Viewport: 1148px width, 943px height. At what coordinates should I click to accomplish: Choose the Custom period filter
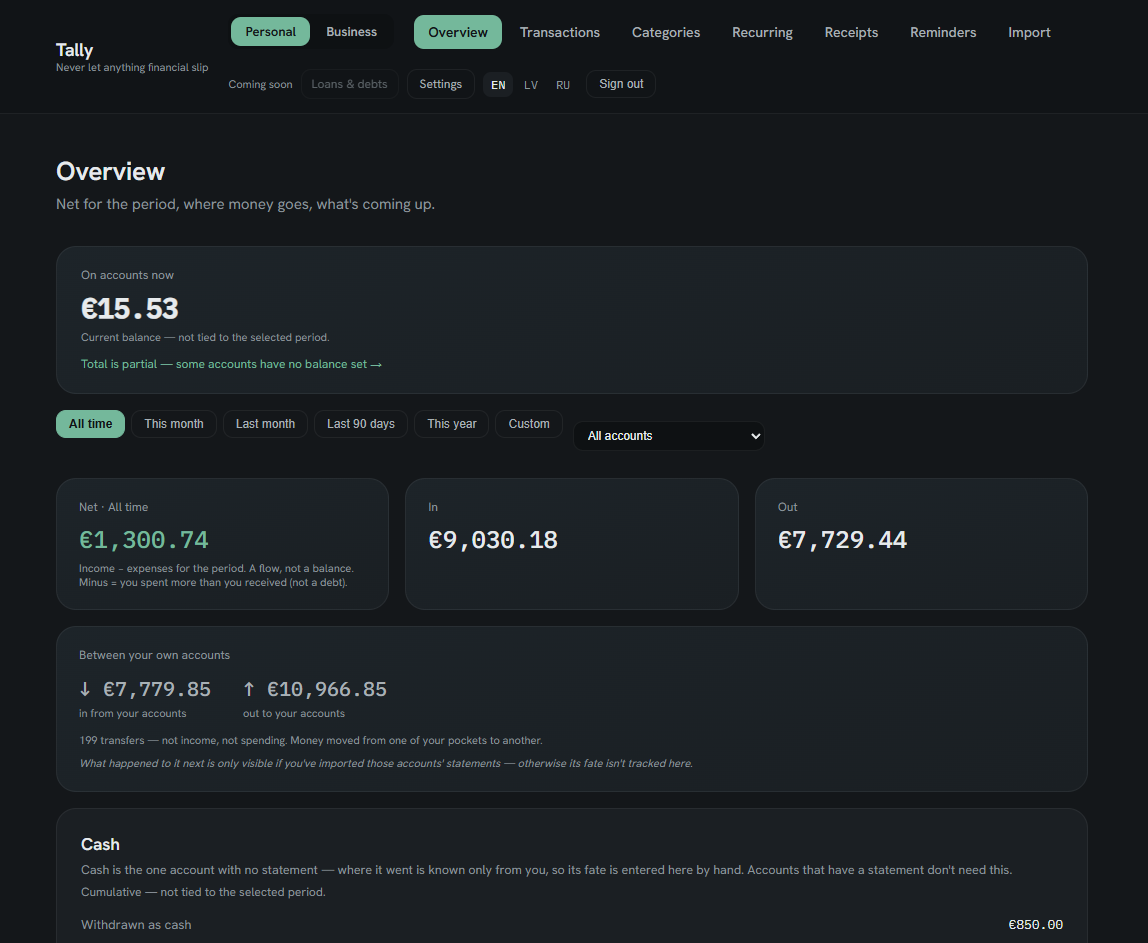529,424
